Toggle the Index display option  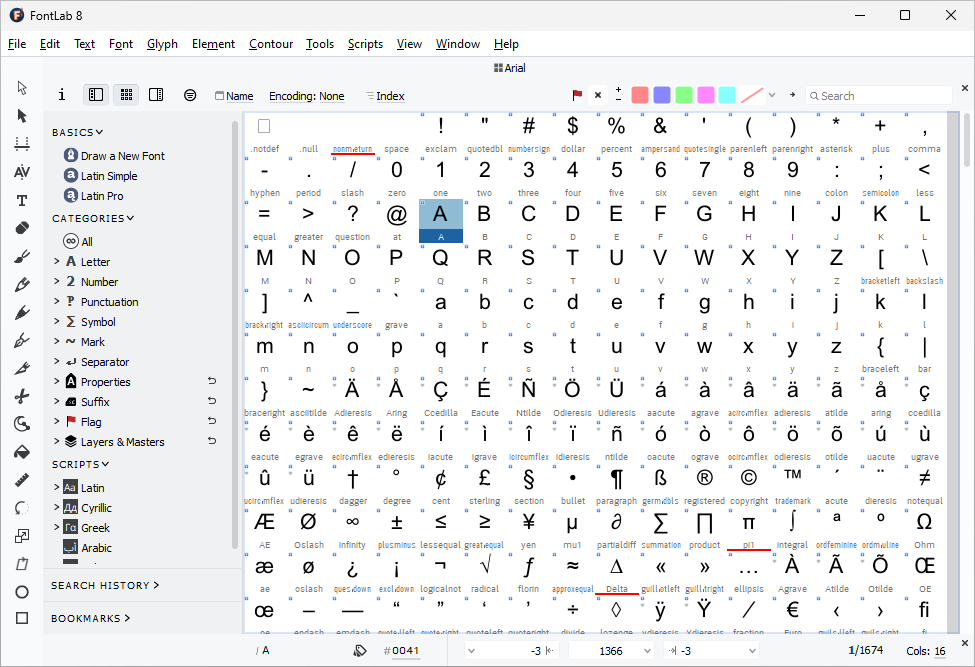384,95
